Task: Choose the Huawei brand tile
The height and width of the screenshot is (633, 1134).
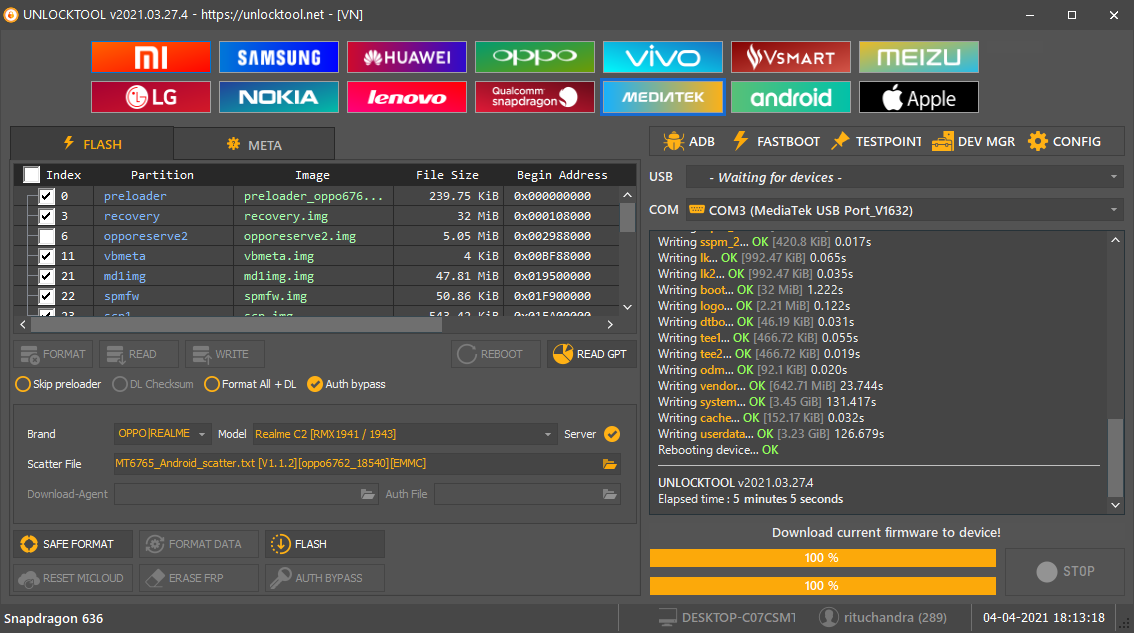Action: click(x=406, y=57)
